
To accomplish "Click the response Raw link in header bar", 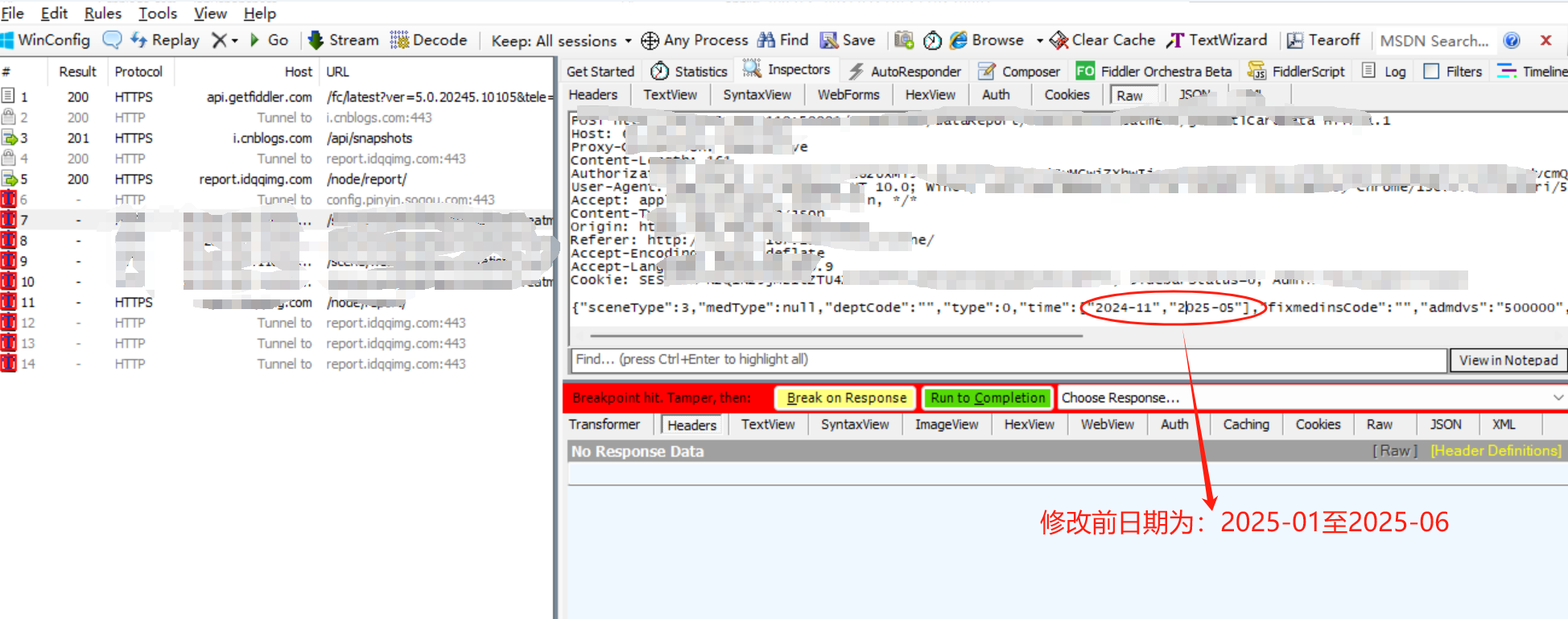I will 1395,451.
